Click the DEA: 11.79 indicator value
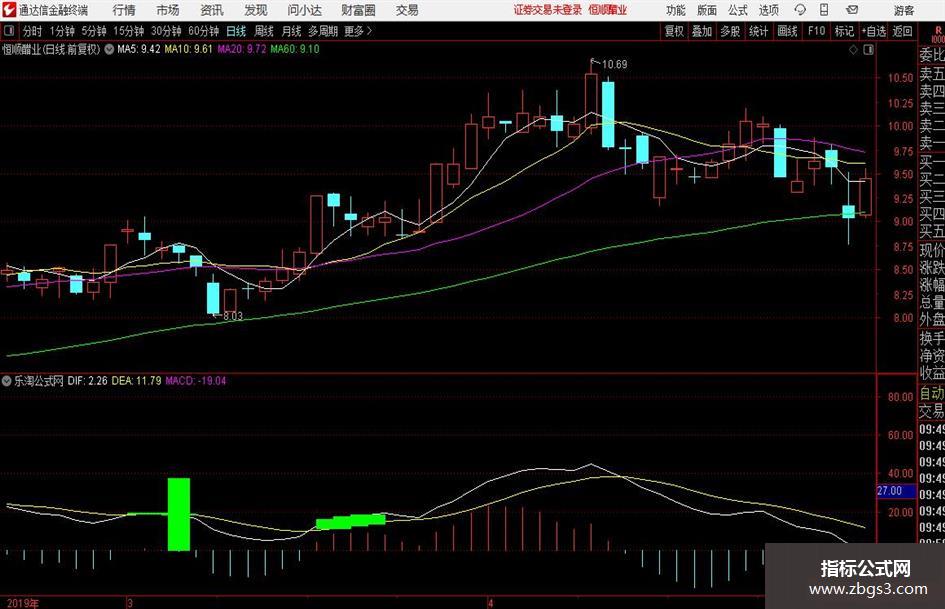This screenshot has height=609, width=945. [136, 381]
